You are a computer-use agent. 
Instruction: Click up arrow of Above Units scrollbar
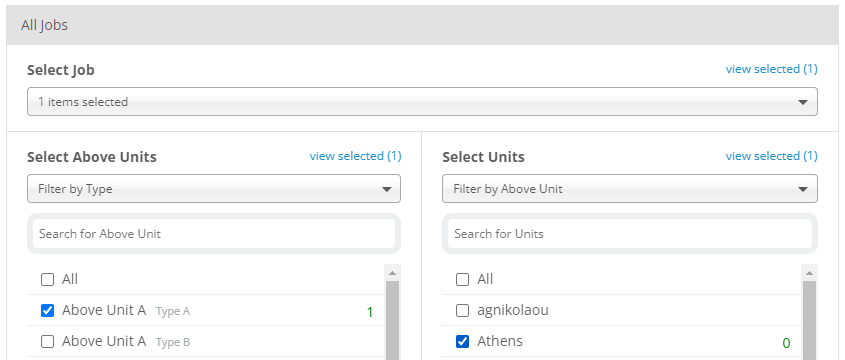(392, 273)
